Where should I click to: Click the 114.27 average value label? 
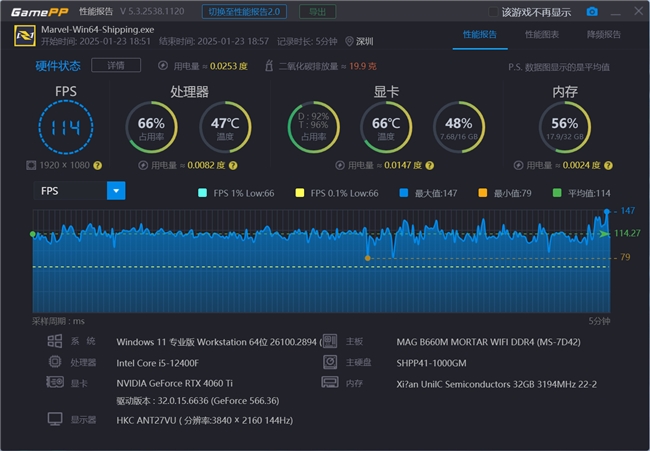pyautogui.click(x=627, y=233)
